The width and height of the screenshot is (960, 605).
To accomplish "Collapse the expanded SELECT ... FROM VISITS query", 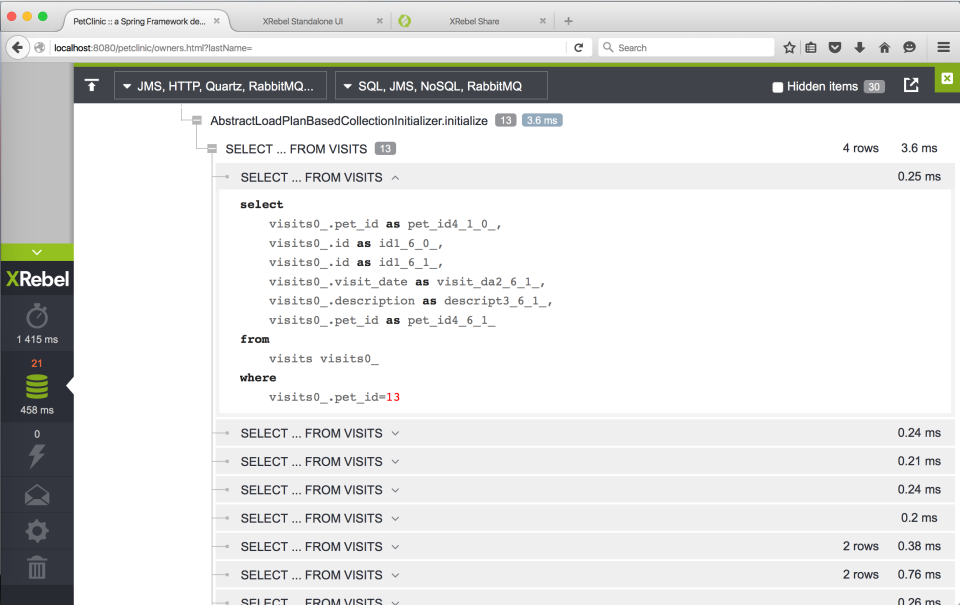I will point(397,177).
